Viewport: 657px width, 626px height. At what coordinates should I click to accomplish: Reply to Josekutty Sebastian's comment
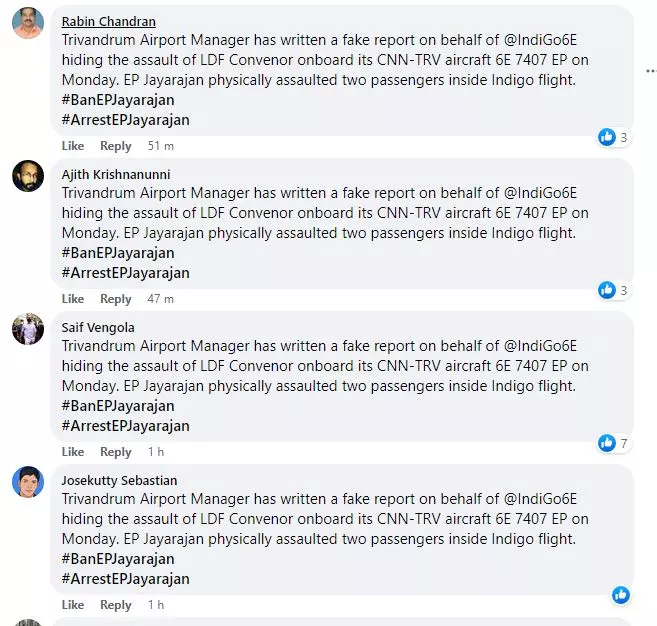click(116, 605)
